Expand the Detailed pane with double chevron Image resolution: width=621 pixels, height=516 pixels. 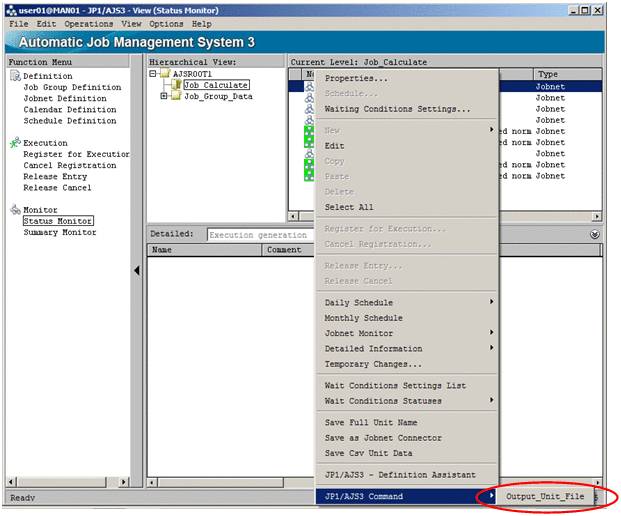coord(595,234)
